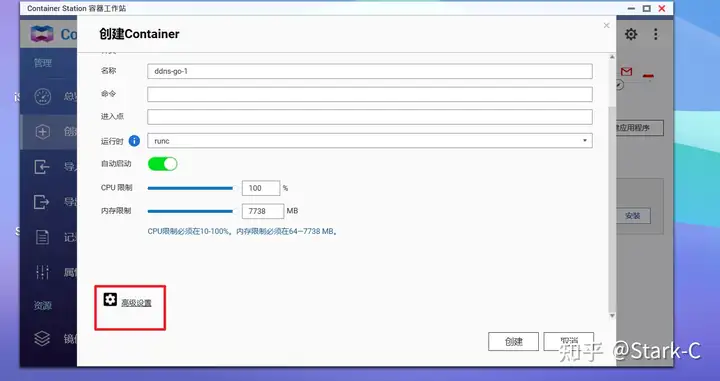The image size is (720, 381).
Task: Click the 内存限制 slider track
Action: coord(190,211)
